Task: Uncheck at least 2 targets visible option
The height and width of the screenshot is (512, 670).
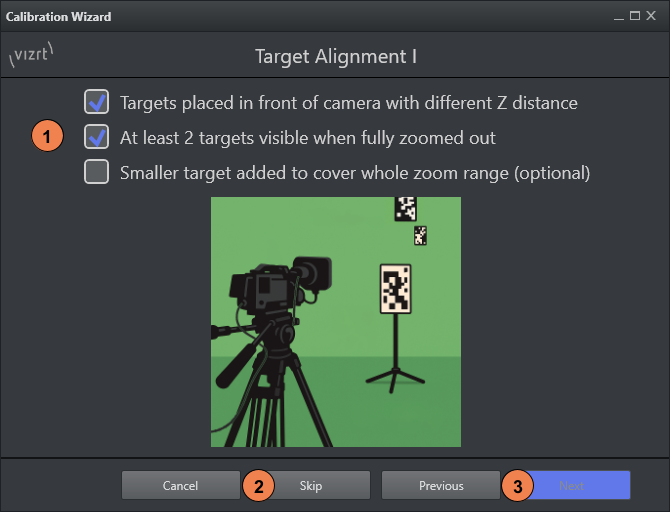Action: [x=97, y=137]
